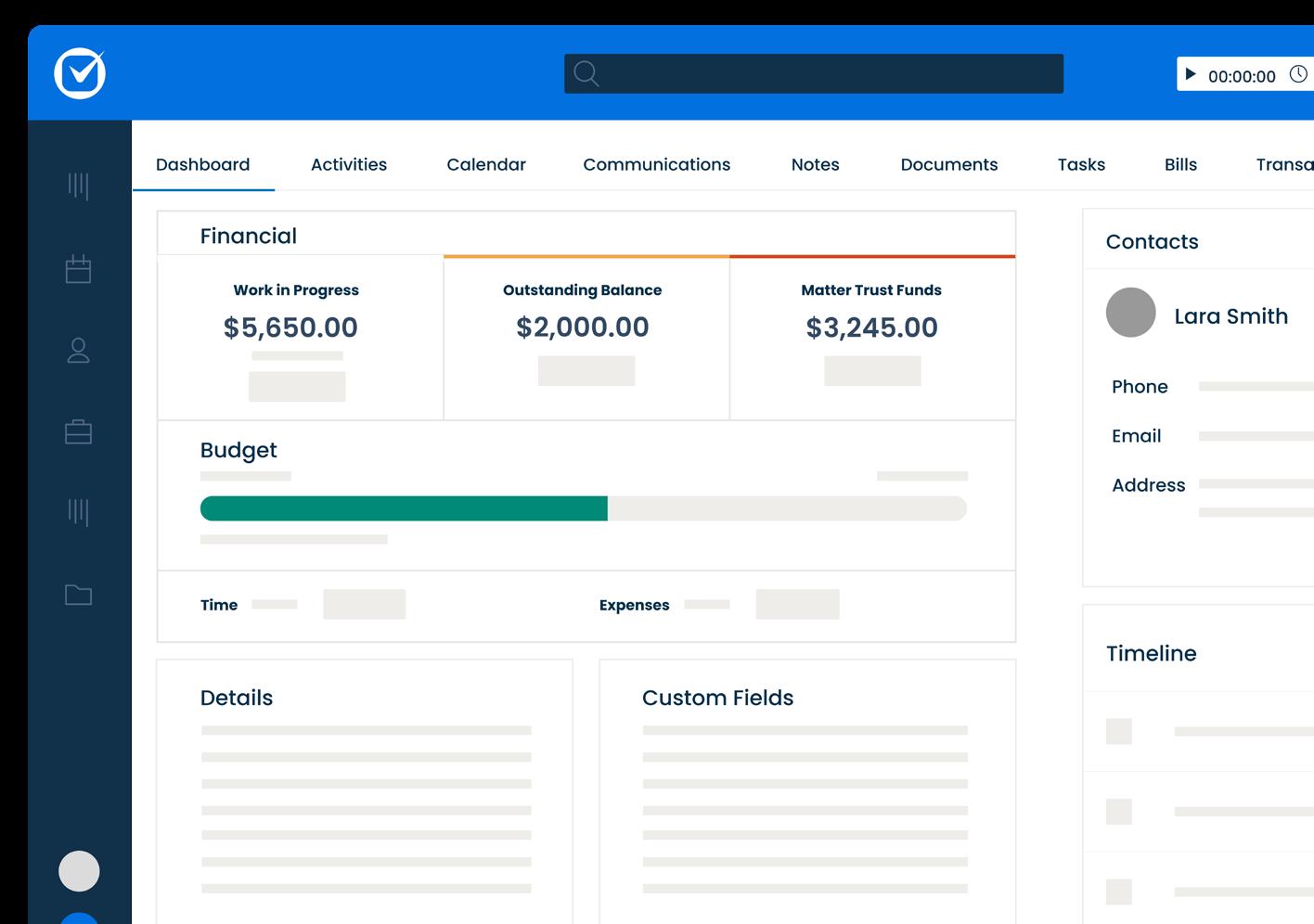Click the Outstanding Balance $2,000.00 card
The image size is (1314, 924).
coord(586,338)
